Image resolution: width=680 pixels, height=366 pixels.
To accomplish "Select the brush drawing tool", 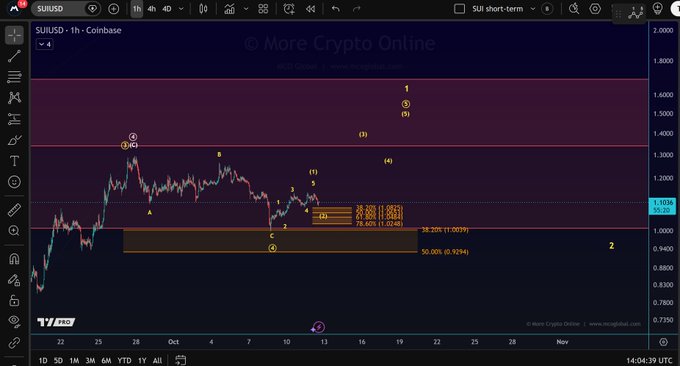I will coord(14,140).
